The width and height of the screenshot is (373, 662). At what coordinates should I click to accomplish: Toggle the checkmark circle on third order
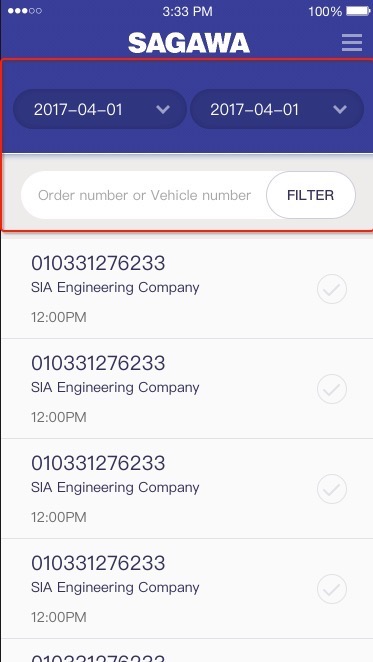(x=332, y=489)
